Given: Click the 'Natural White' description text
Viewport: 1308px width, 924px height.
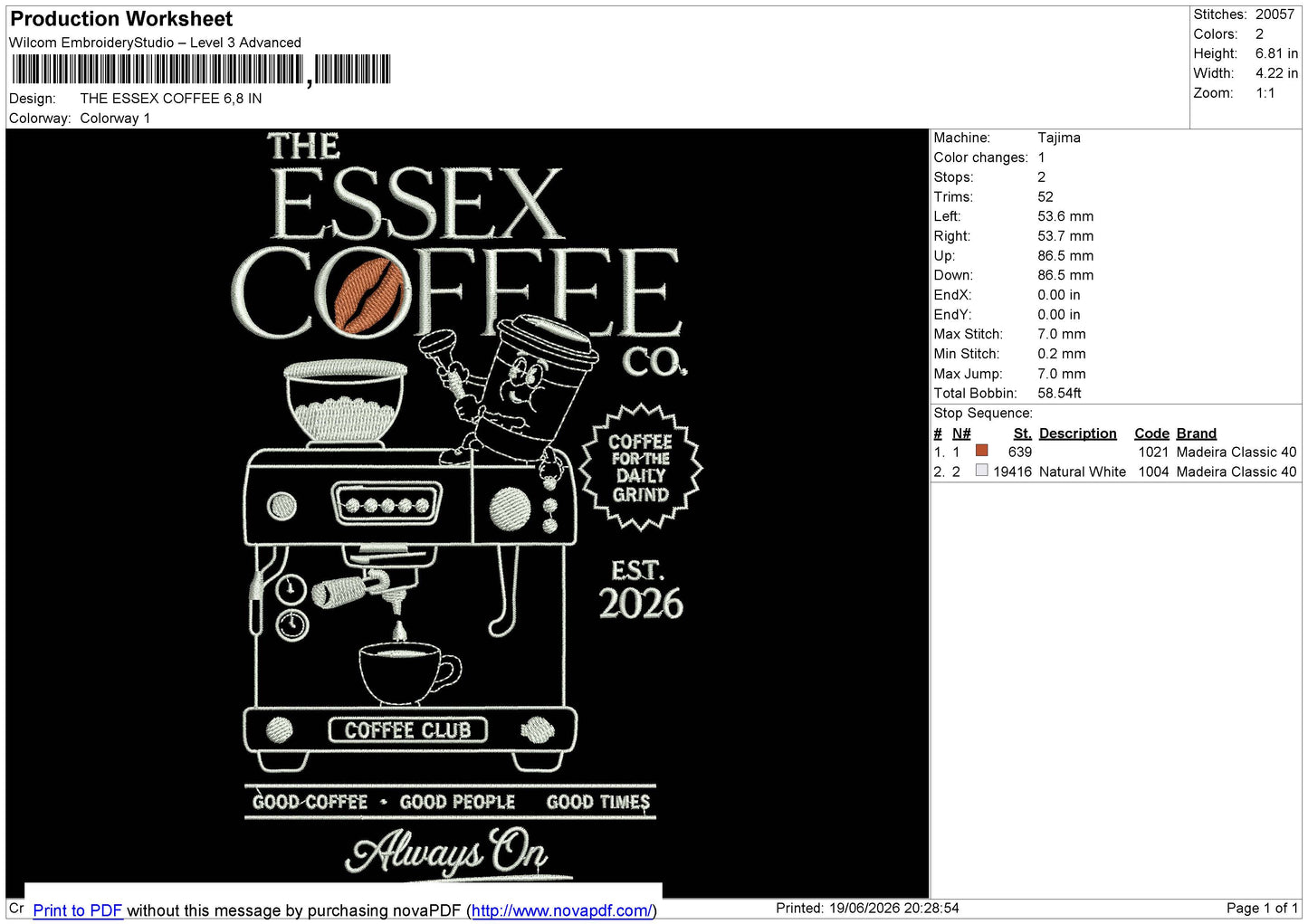Looking at the screenshot, I should [x=1083, y=472].
